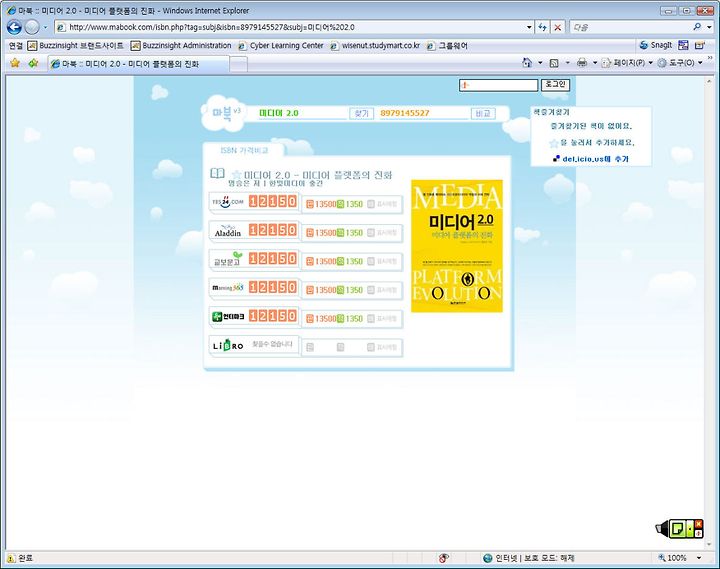Click the SnagIt settings icon beside the capture icon
The image size is (720, 569).
tap(699, 45)
